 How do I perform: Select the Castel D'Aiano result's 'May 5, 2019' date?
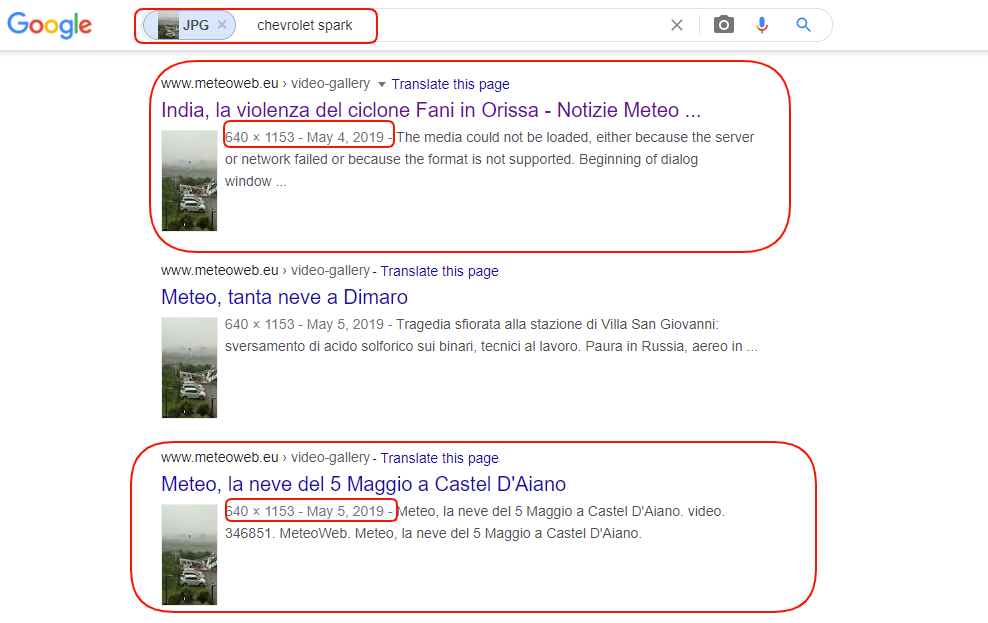345,512
